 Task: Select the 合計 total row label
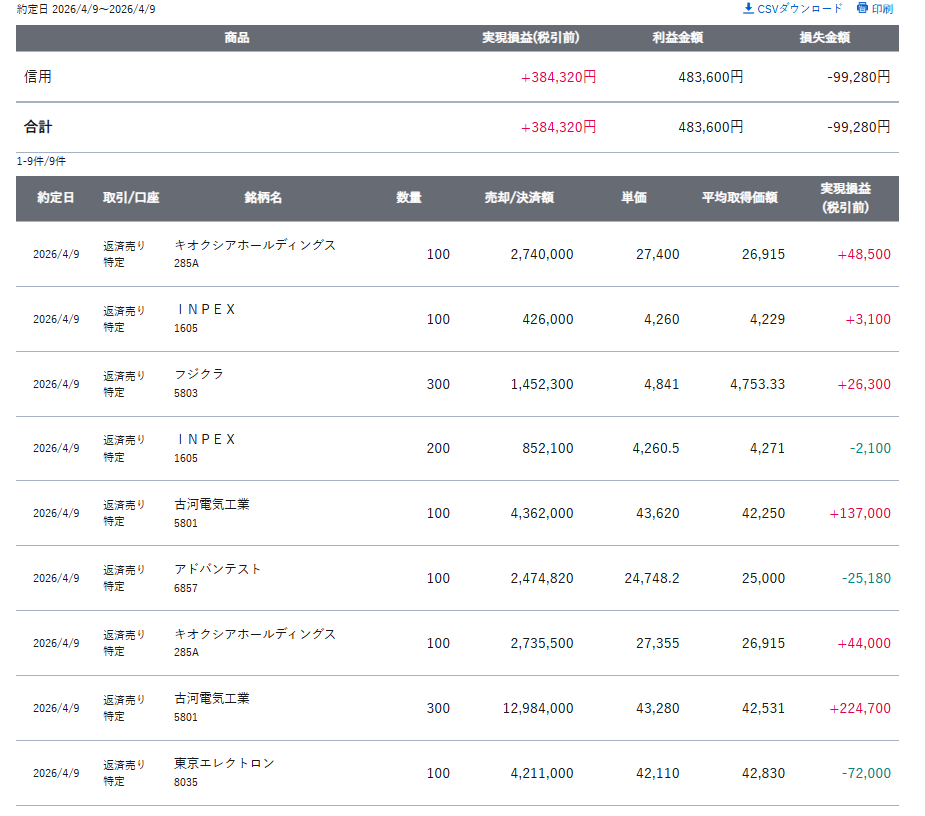(x=38, y=127)
